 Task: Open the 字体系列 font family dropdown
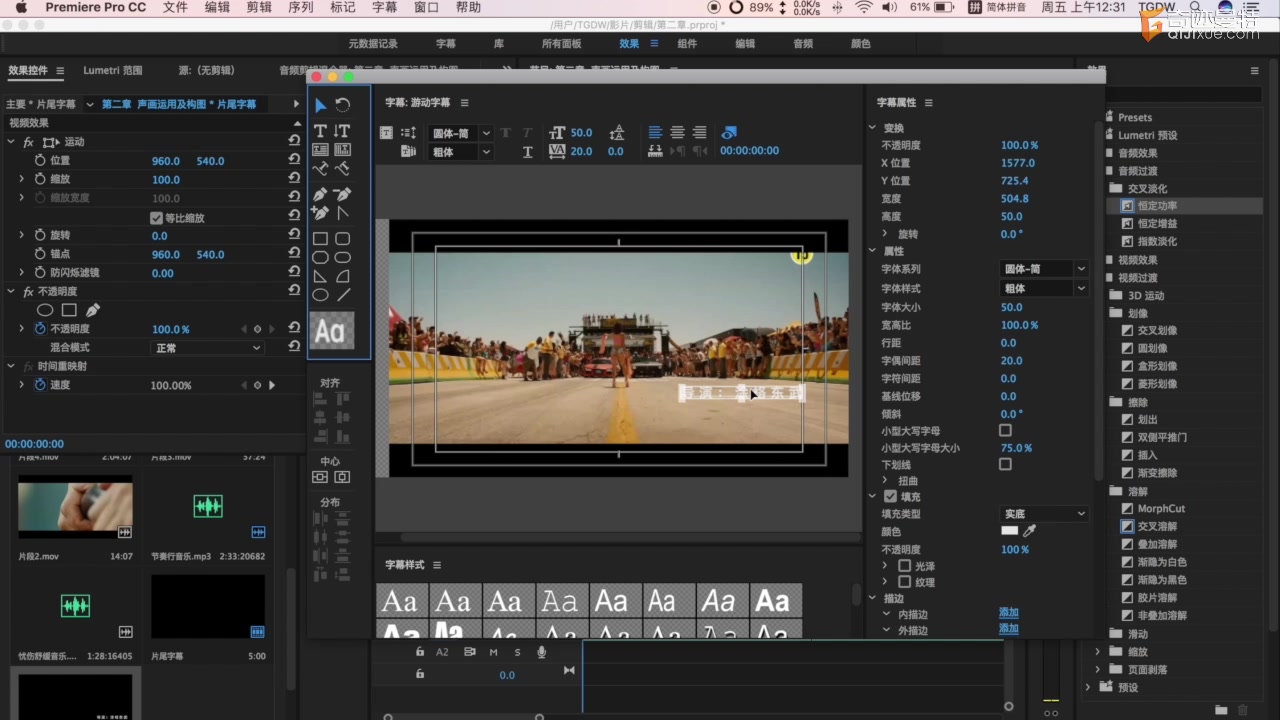click(1043, 269)
